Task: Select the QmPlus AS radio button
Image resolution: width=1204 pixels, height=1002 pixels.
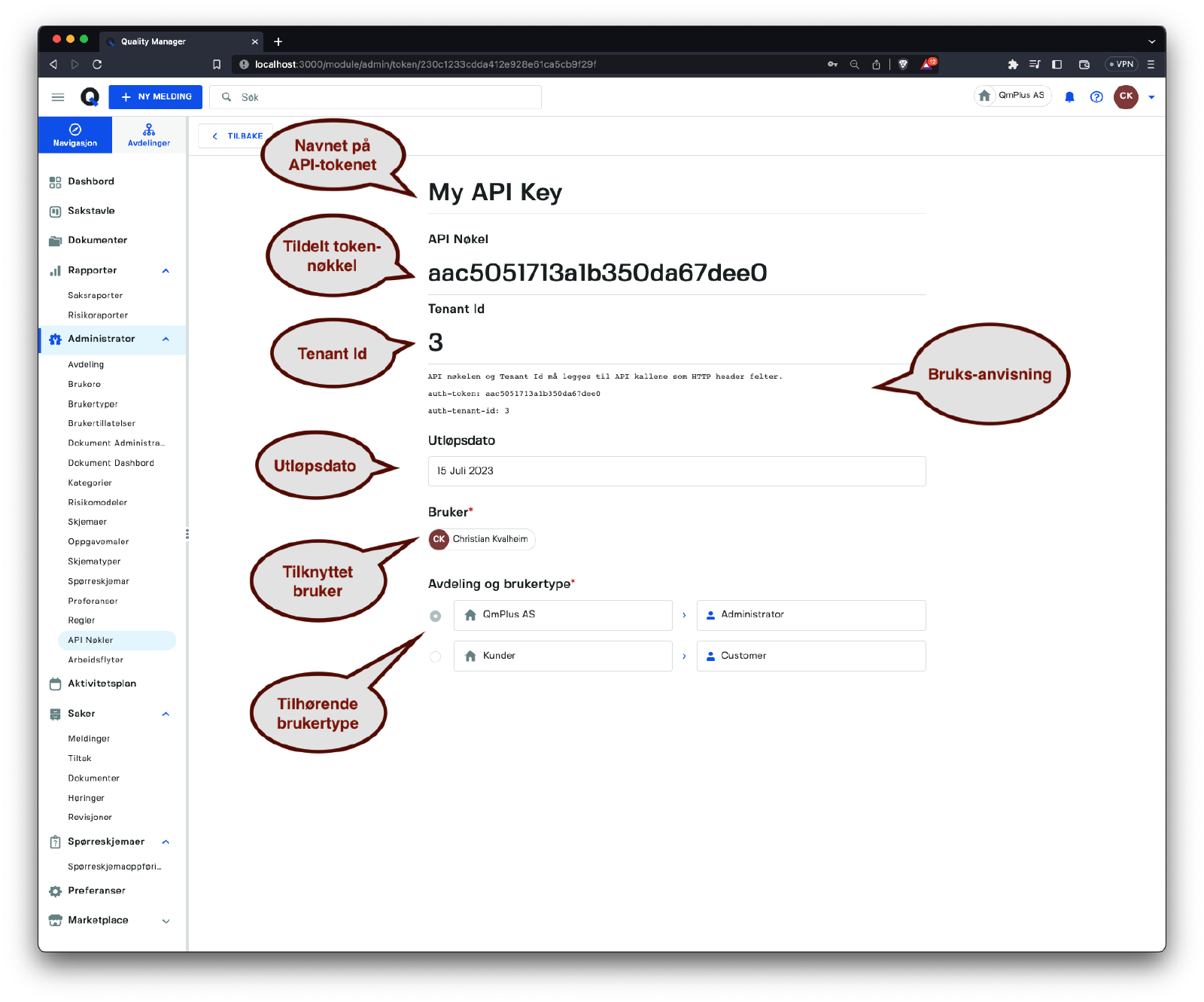Action: click(x=435, y=616)
